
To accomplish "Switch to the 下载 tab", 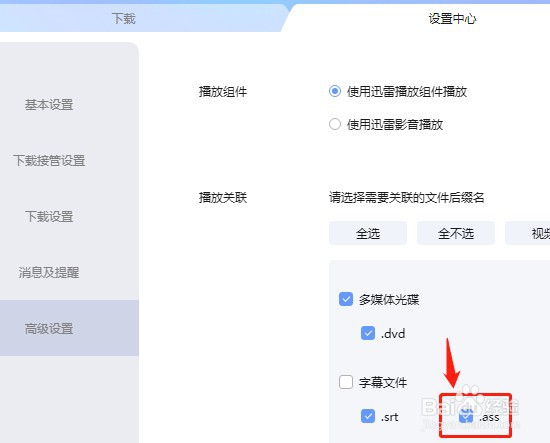I will pos(123,18).
